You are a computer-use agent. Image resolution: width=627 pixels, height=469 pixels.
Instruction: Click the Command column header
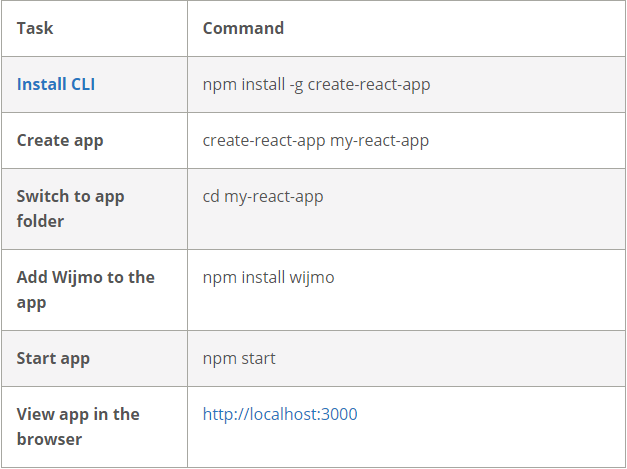click(243, 28)
